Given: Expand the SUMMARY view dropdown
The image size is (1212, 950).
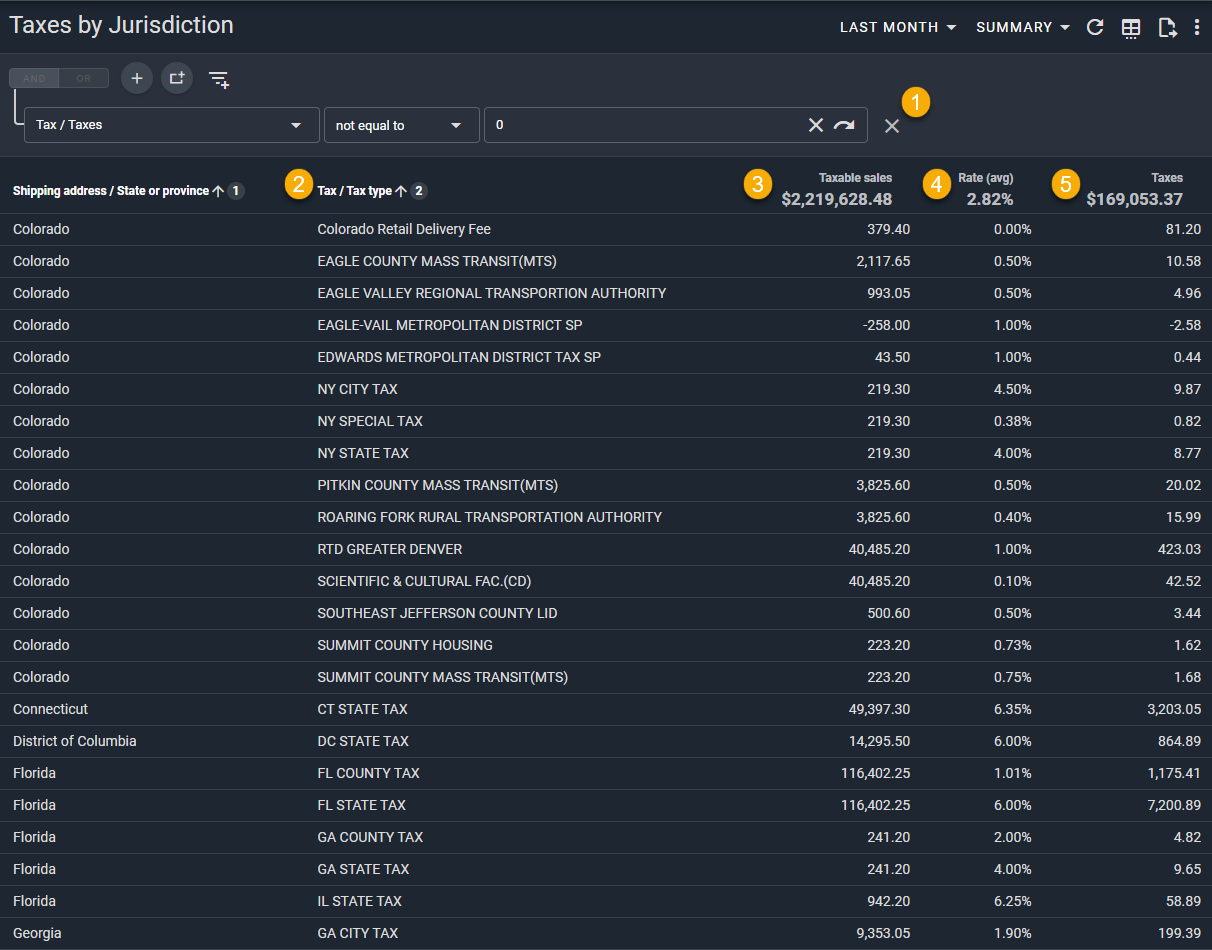Looking at the screenshot, I should coord(1023,27).
